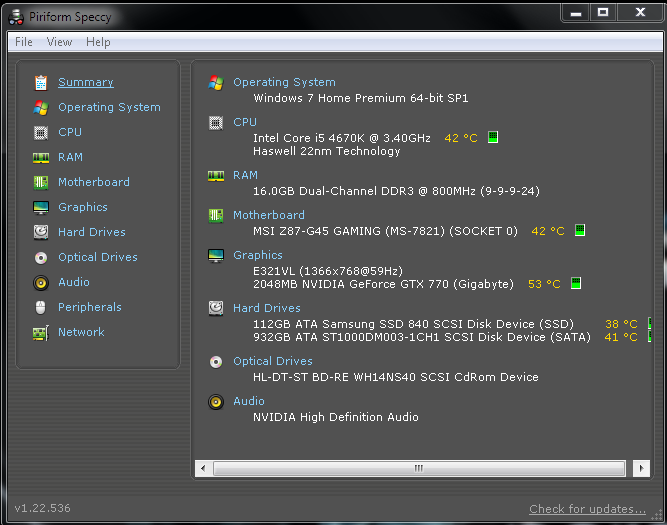Click the horizontal scrollbar left arrow
667x525 pixels.
pyautogui.click(x=203, y=468)
